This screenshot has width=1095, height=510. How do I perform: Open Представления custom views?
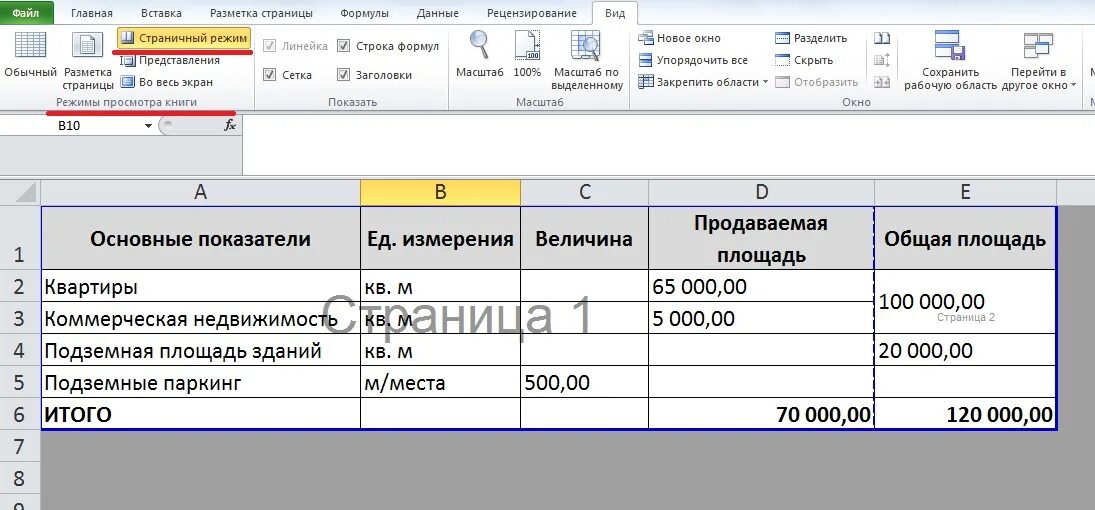coord(170,60)
